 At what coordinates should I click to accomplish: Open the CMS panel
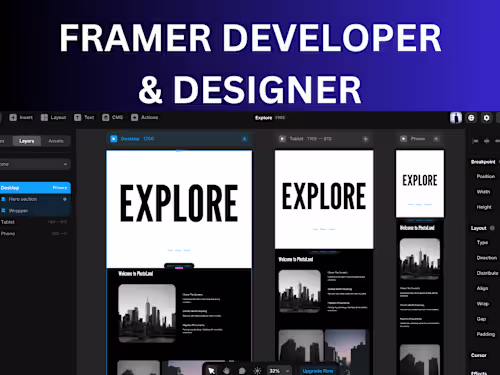pyautogui.click(x=113, y=117)
